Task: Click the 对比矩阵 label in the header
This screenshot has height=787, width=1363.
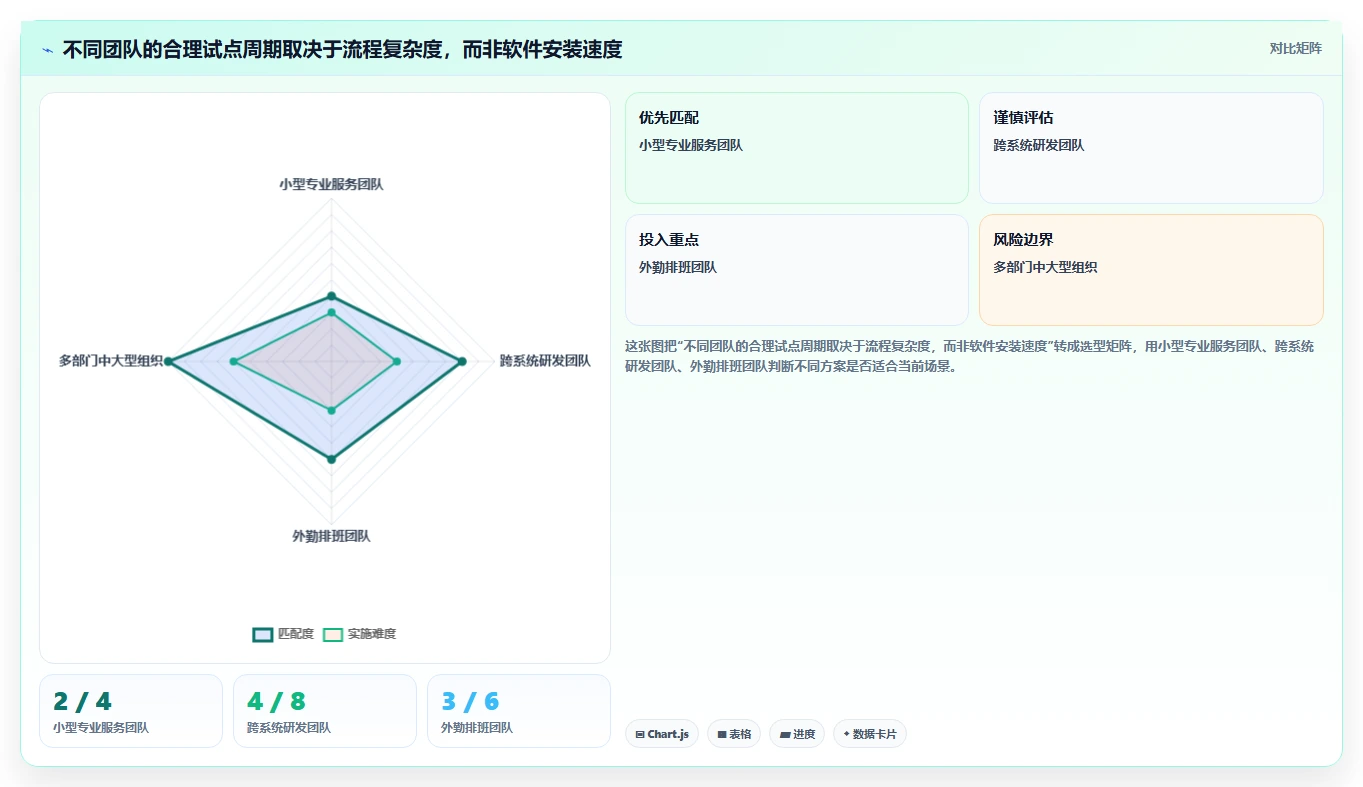Action: pos(1295,48)
